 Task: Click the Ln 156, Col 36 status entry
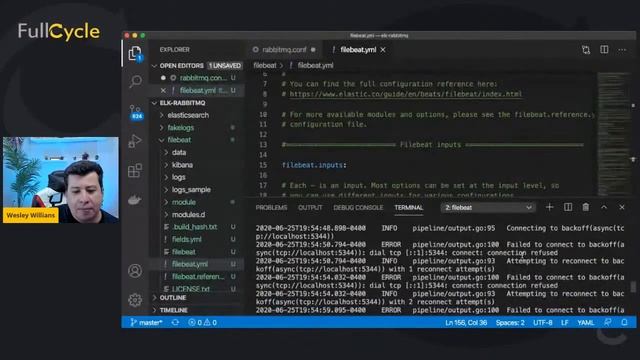466,322
